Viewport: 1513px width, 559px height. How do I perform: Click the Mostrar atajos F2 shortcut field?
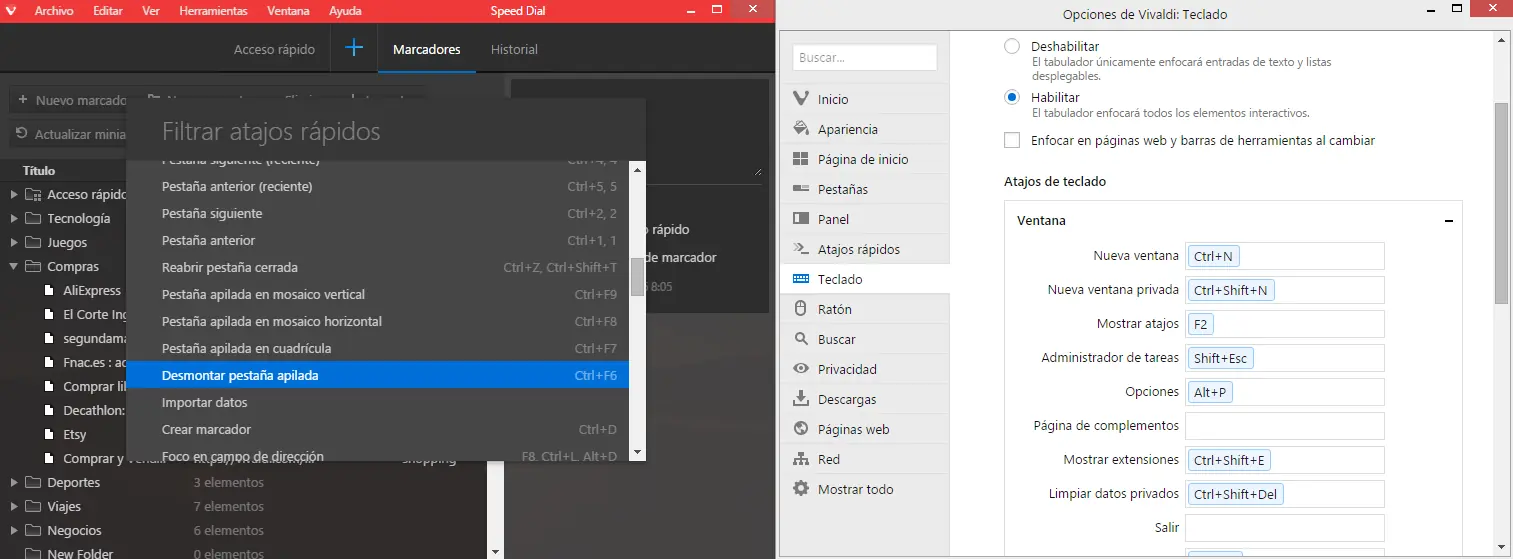[1284, 324]
